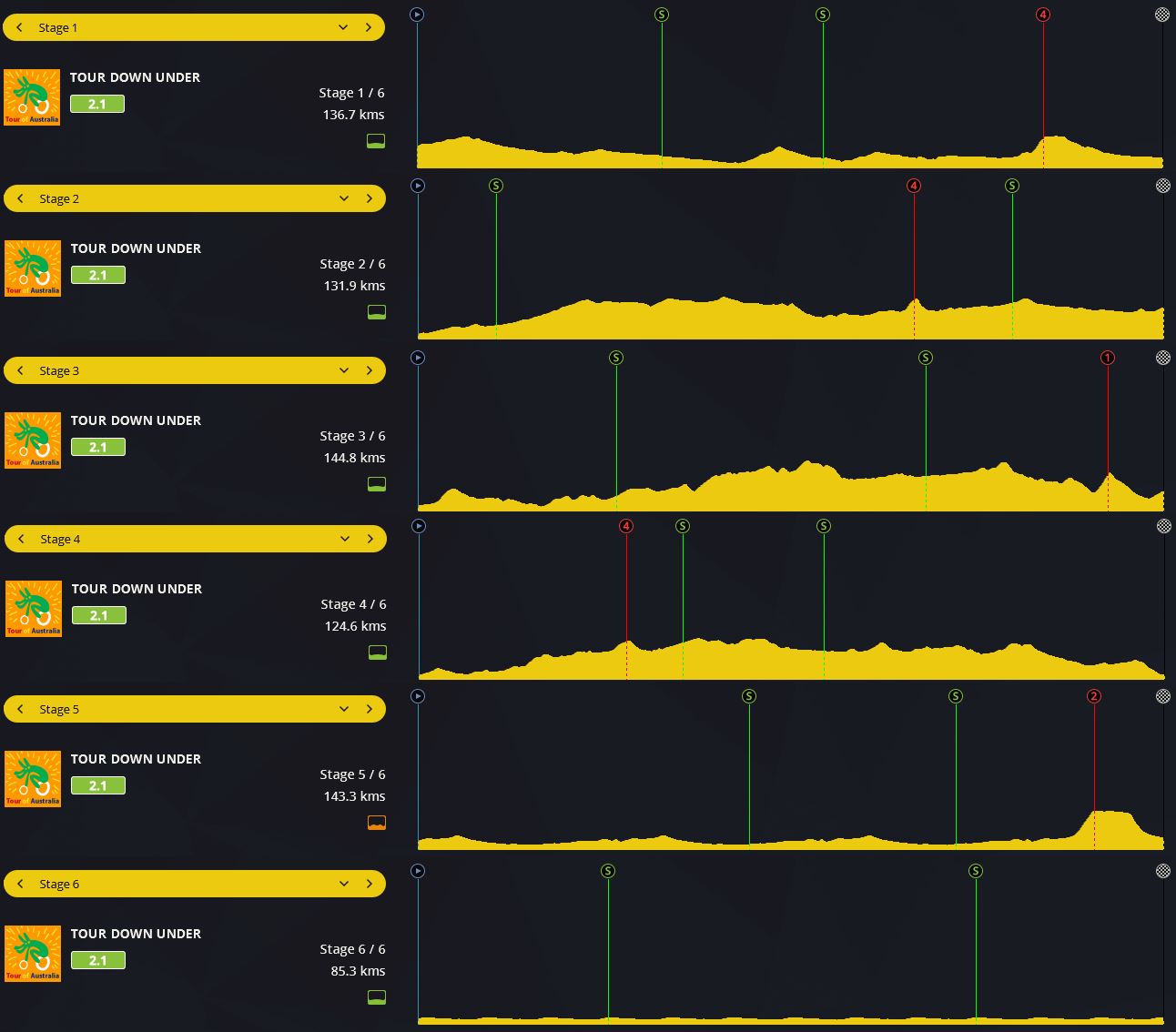Click the finish flag on Stage 3 profile
1176x1032 pixels.
tap(1163, 358)
